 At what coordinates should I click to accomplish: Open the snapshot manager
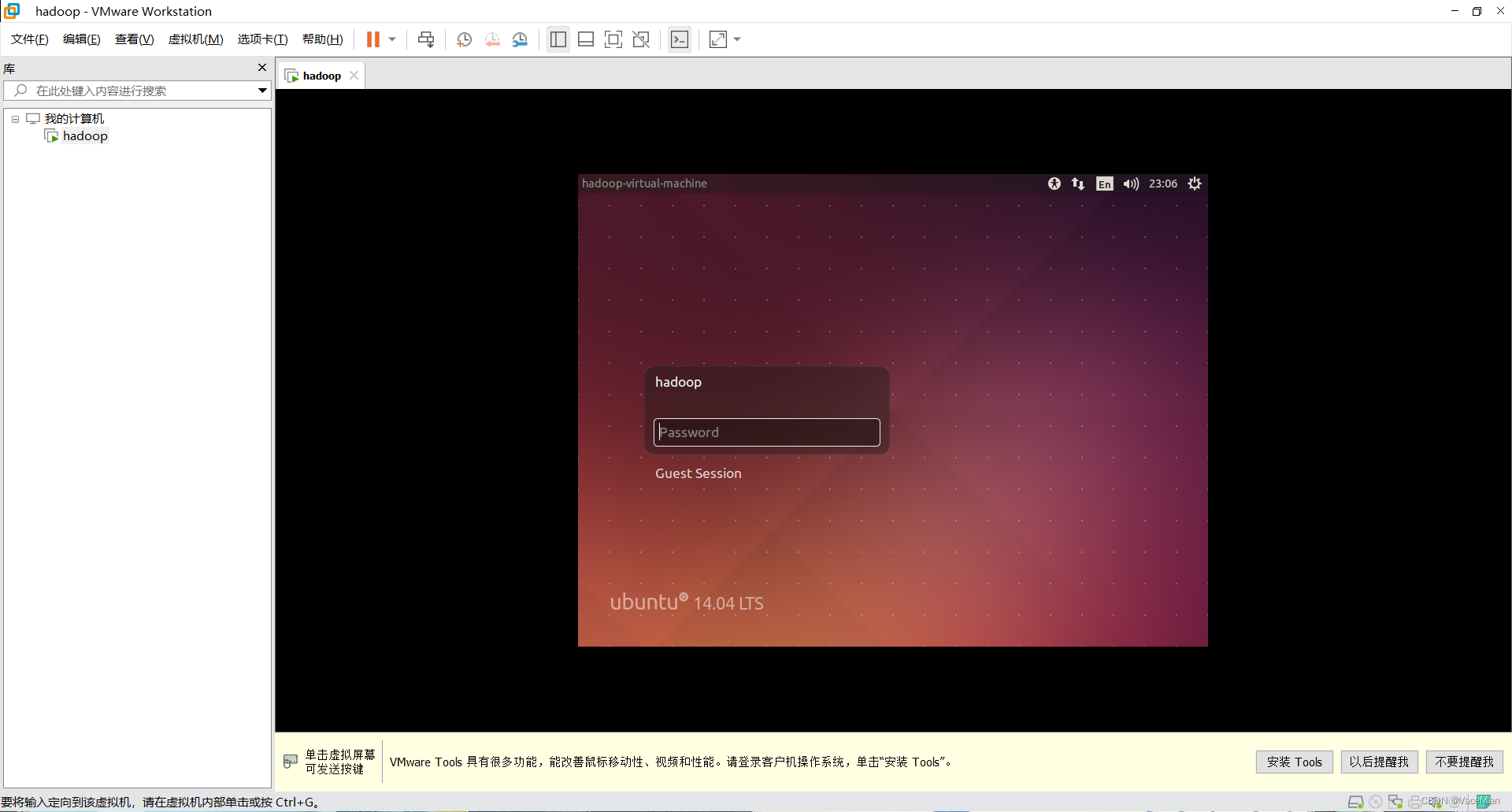pyautogui.click(x=520, y=39)
